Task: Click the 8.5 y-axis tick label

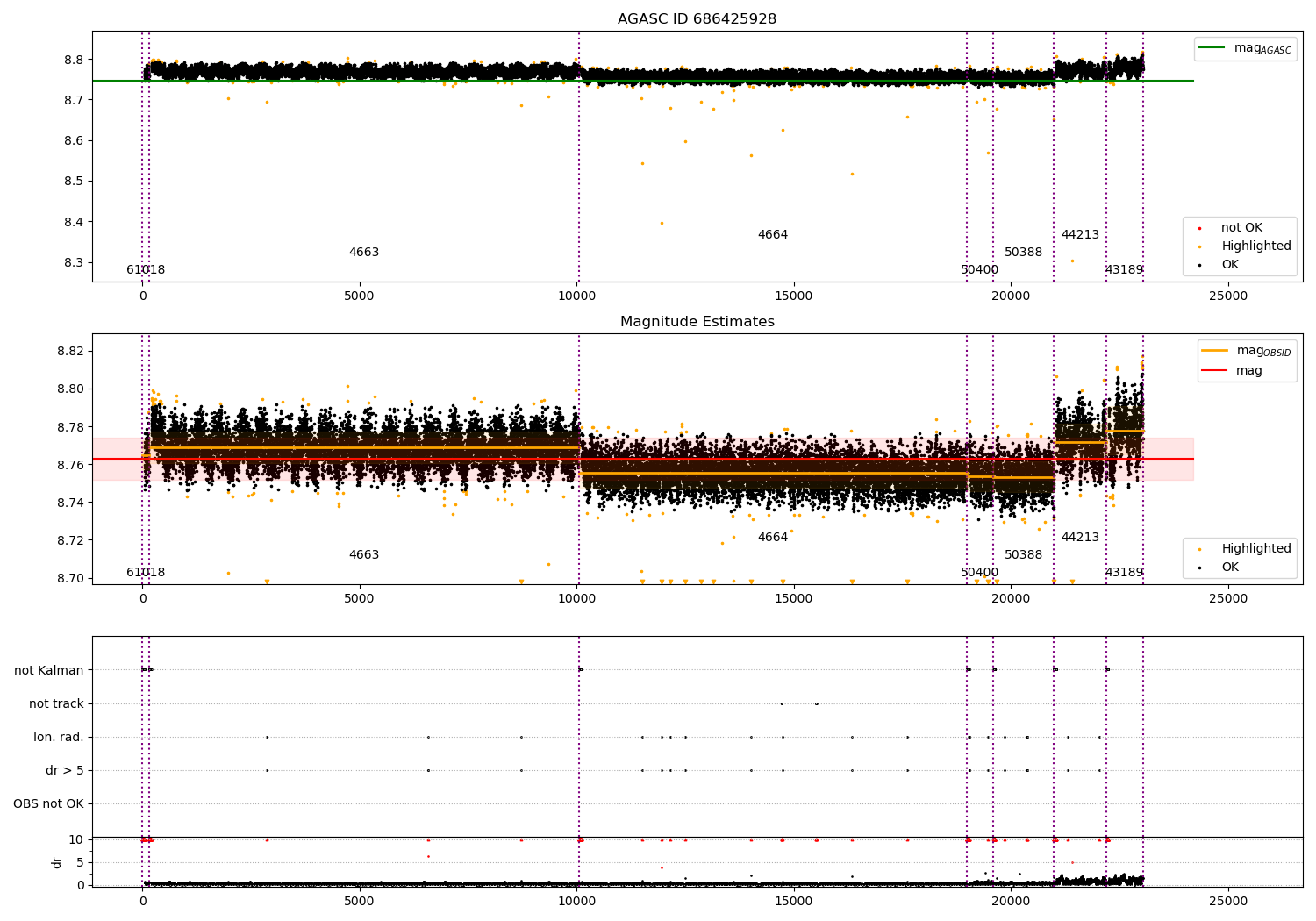Action: [x=74, y=182]
